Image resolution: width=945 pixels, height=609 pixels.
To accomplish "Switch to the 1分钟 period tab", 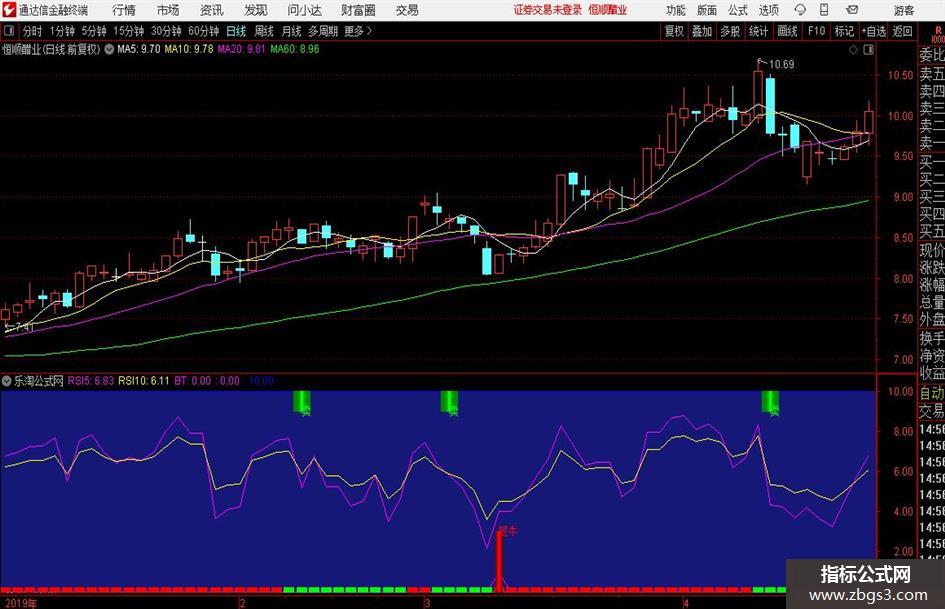I will point(62,31).
